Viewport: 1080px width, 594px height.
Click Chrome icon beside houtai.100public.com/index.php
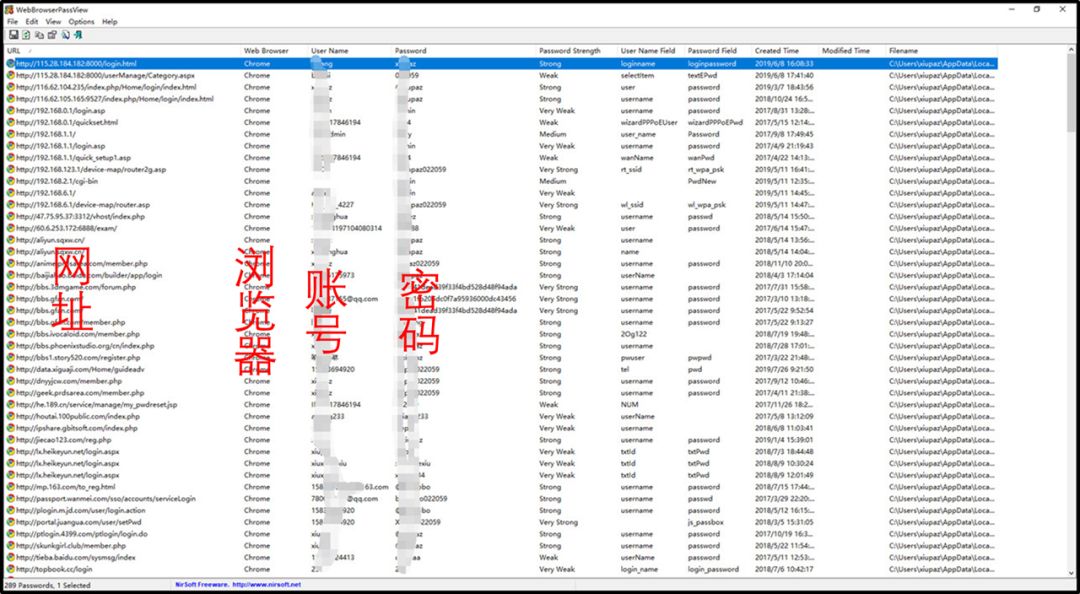(10, 416)
